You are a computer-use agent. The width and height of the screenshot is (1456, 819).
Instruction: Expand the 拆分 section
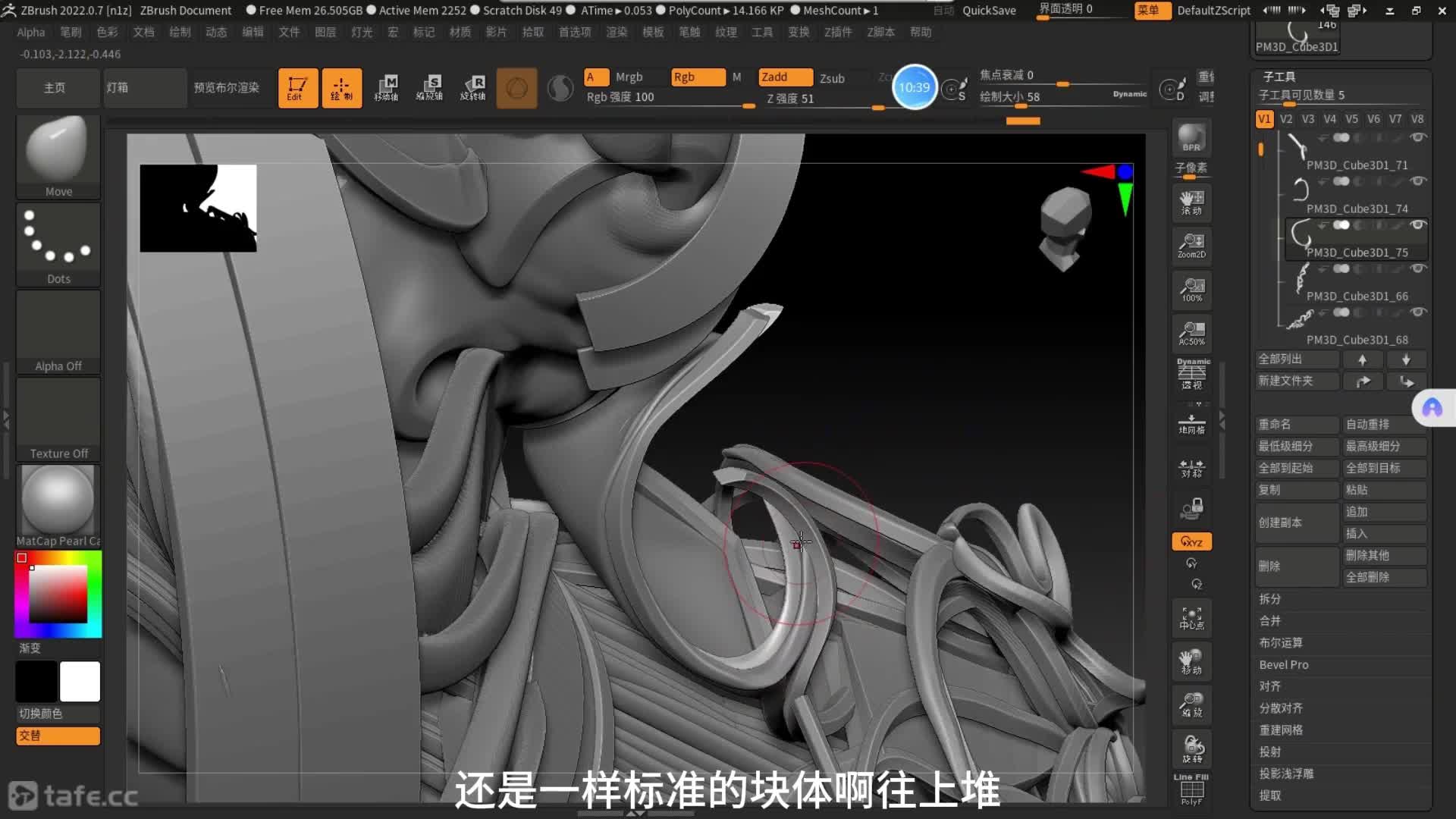click(1270, 599)
